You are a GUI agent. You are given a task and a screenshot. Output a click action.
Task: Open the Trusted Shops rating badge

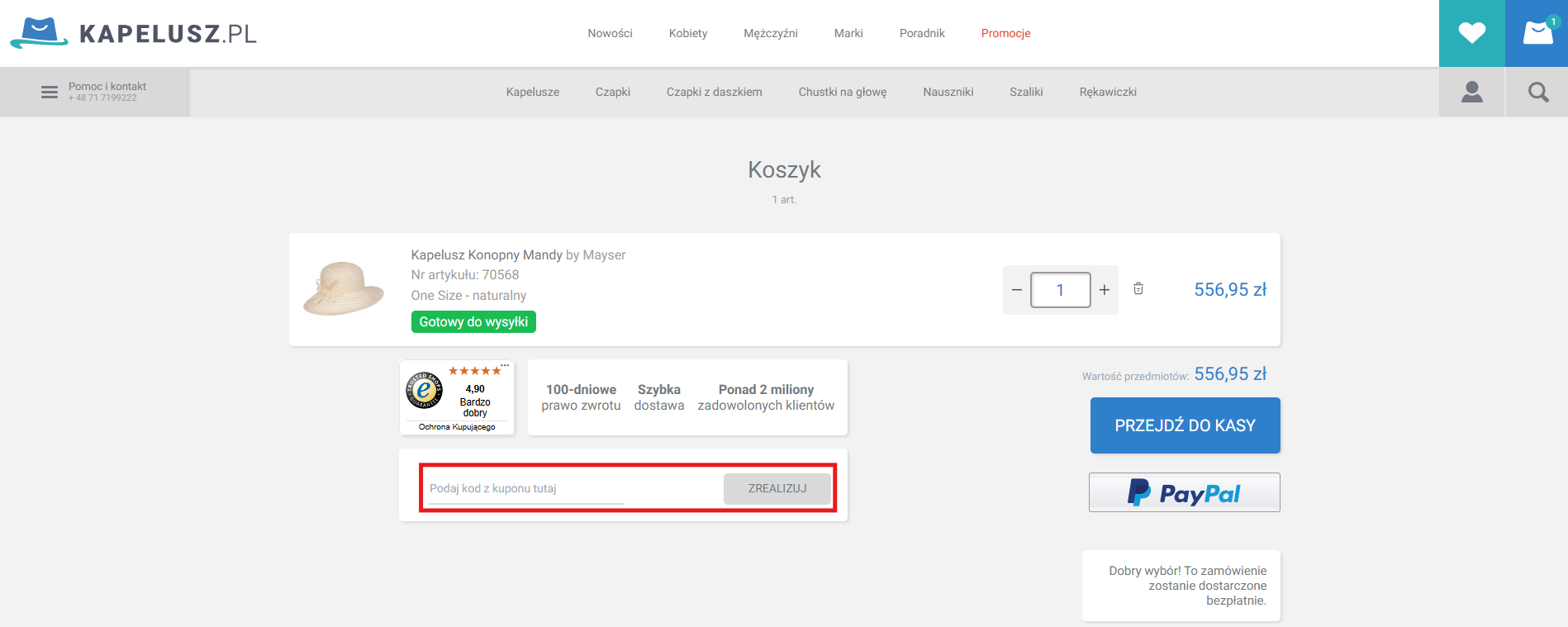click(457, 397)
